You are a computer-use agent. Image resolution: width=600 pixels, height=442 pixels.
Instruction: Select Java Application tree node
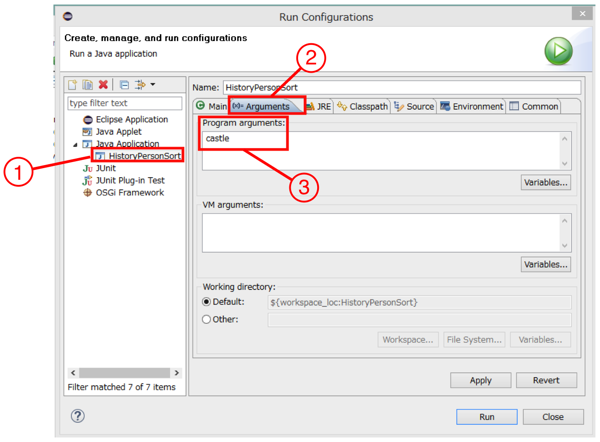pos(127,144)
